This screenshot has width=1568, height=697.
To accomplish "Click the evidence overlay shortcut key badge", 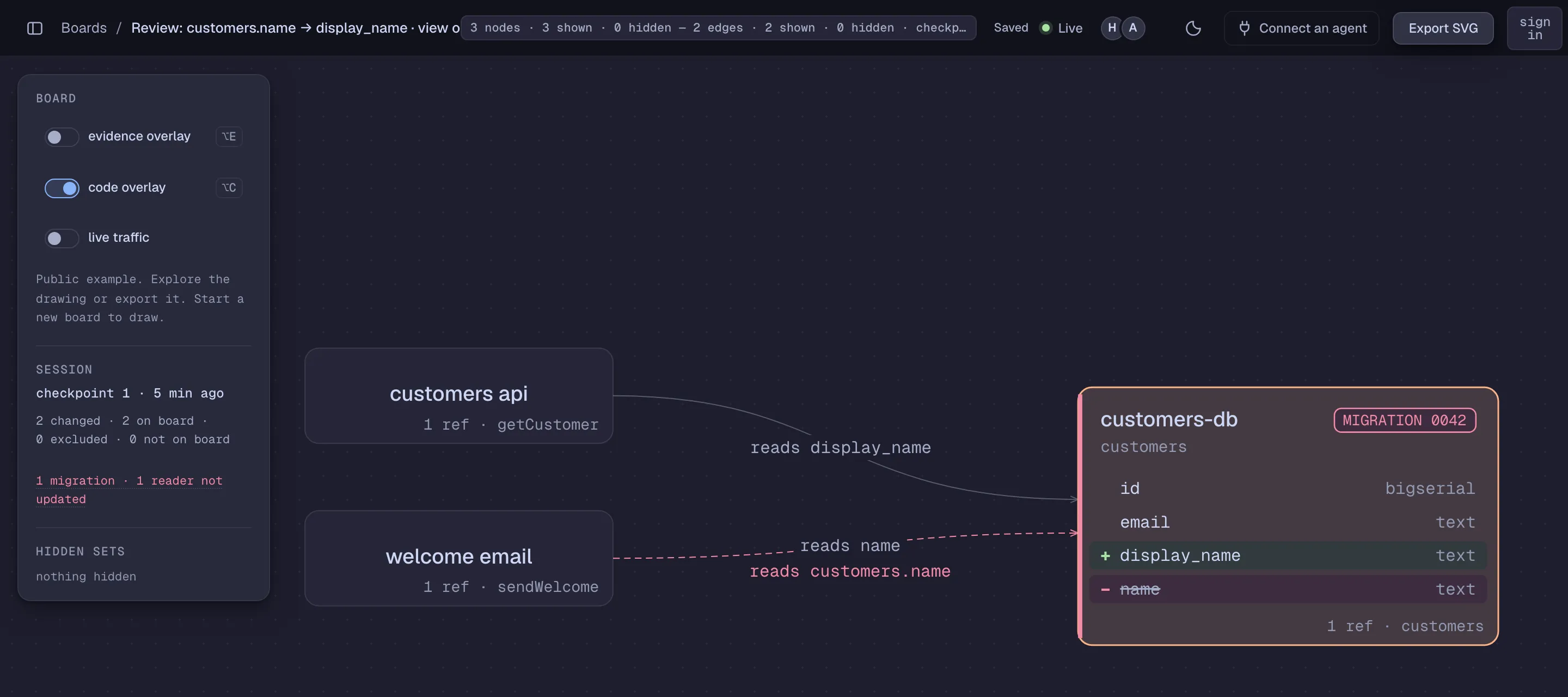I will (x=229, y=136).
